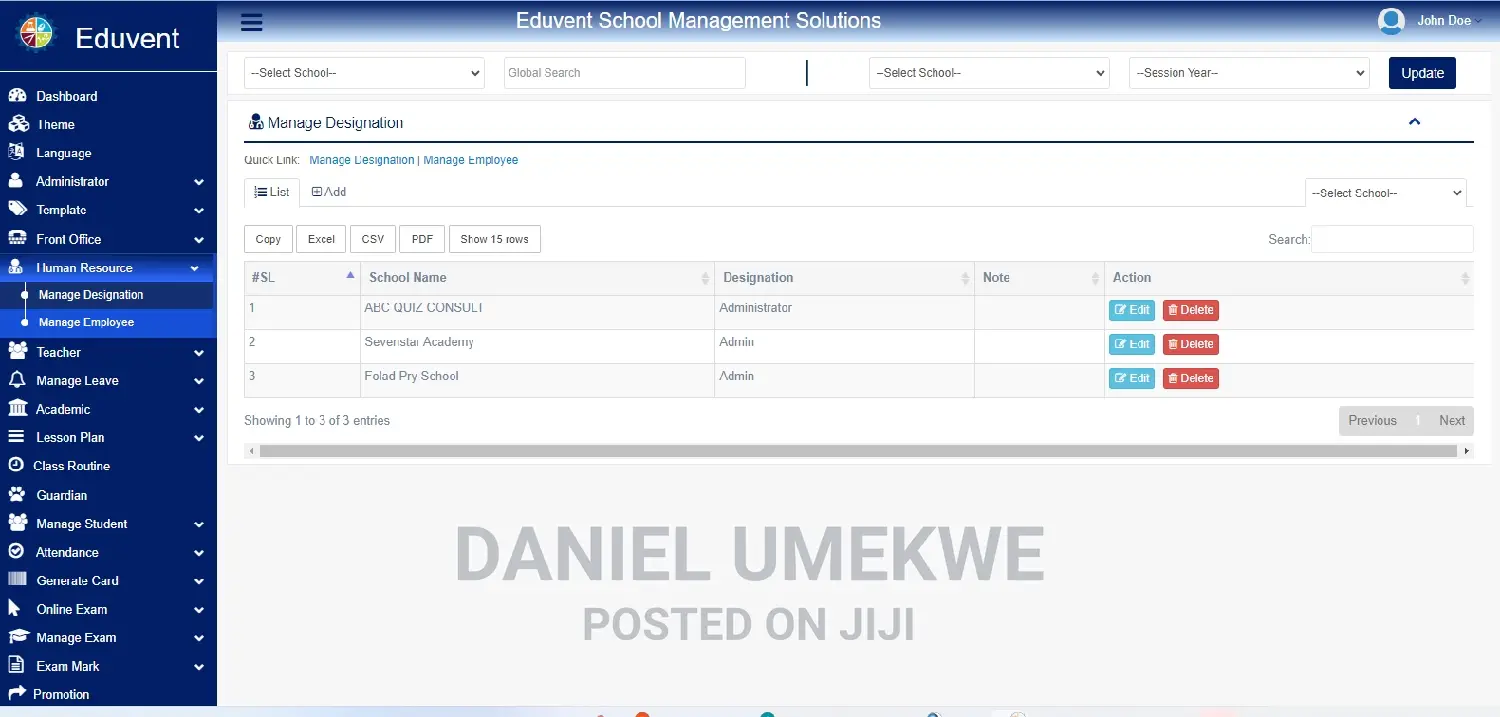Open the Select School filter beside tabs

(1386, 193)
